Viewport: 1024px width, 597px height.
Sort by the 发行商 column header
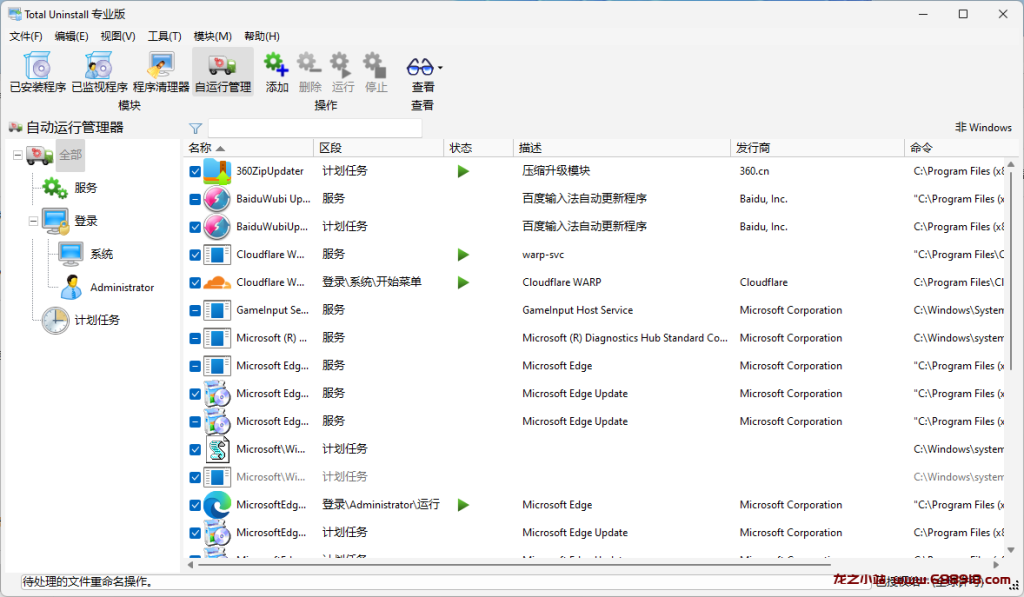coord(817,148)
